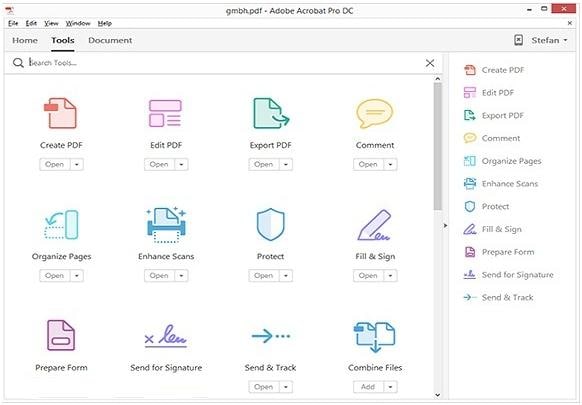Click Open button under Create PDF
This screenshot has width=582, height=405.
(55, 164)
